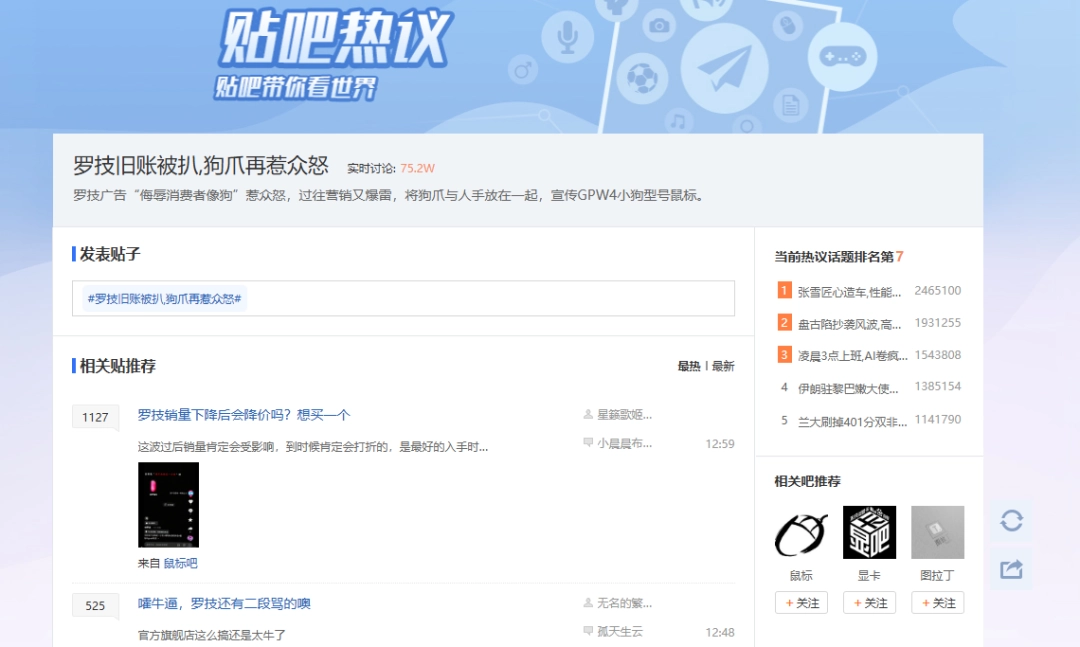Click heat value 1931255
The width and height of the screenshot is (1080, 647).
(x=937, y=322)
